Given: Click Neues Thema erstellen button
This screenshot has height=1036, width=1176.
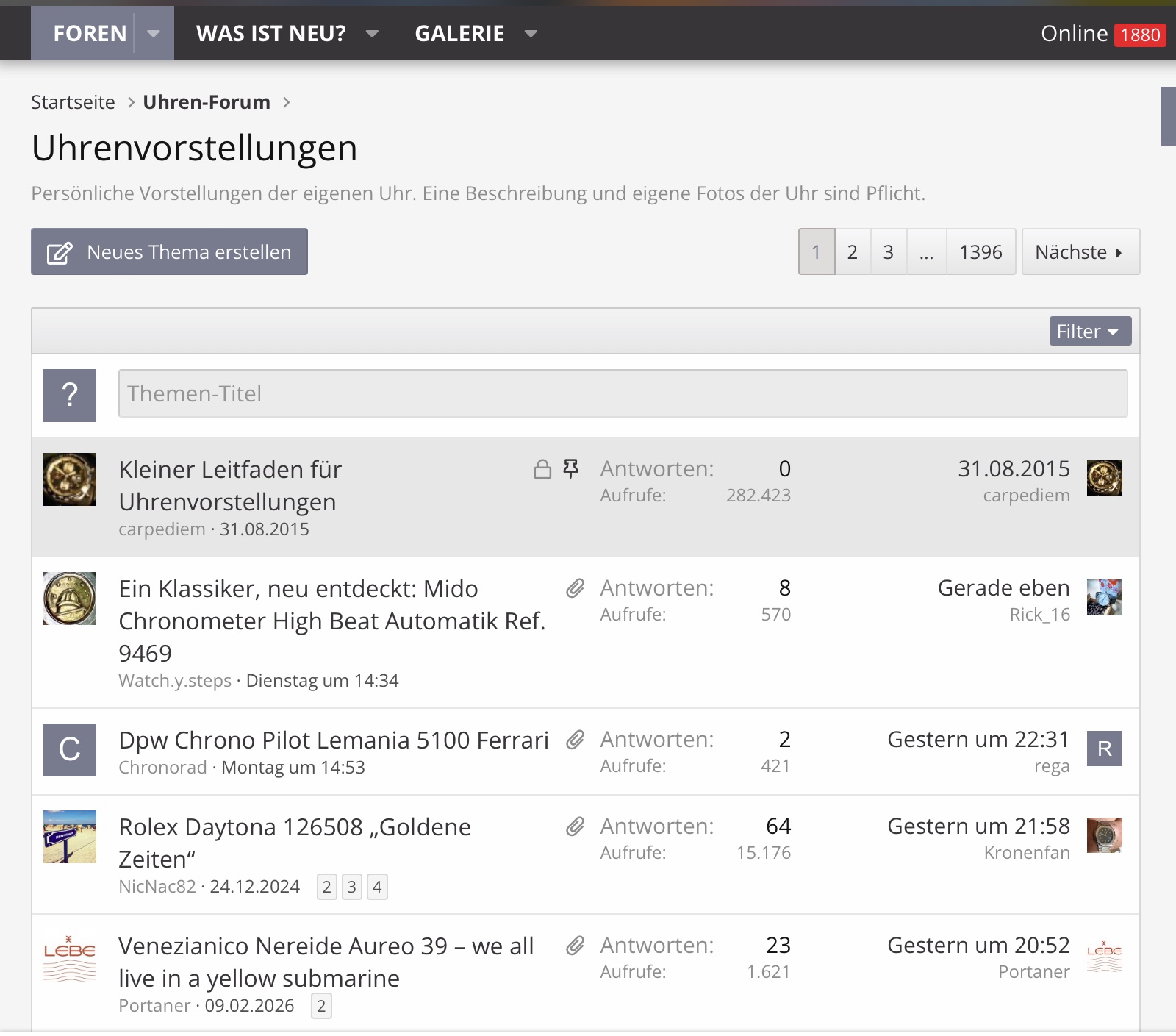Looking at the screenshot, I should pyautogui.click(x=169, y=251).
